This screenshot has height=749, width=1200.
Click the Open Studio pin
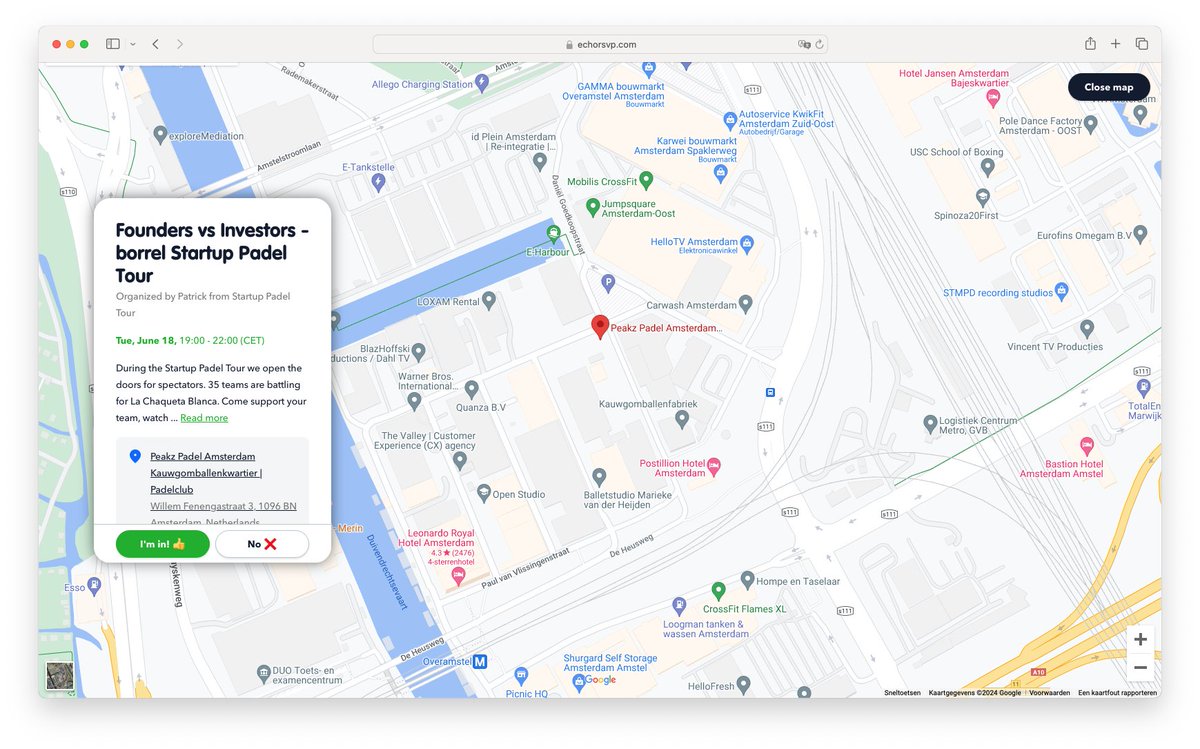[x=484, y=492]
